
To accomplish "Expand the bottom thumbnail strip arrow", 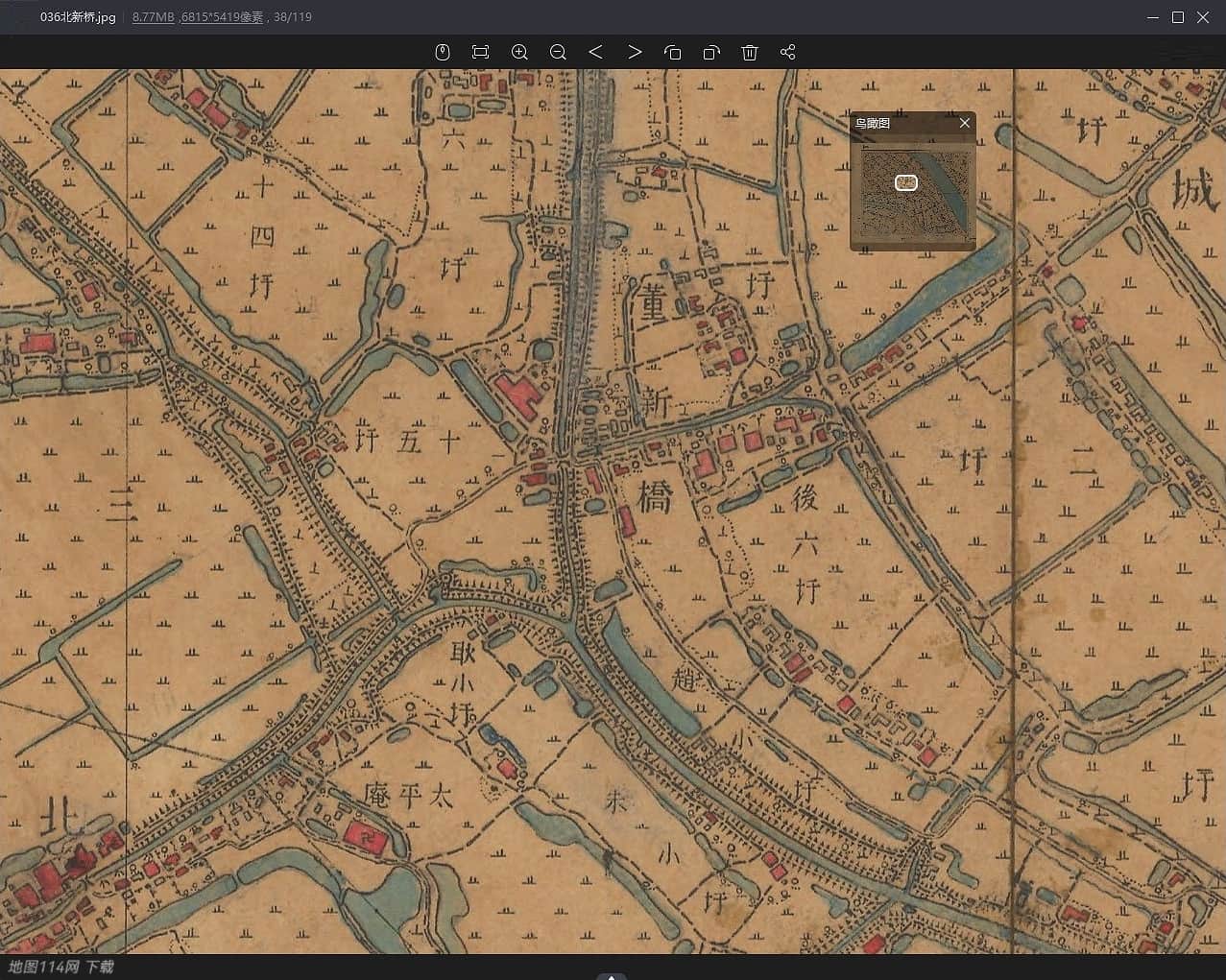I will [612, 976].
